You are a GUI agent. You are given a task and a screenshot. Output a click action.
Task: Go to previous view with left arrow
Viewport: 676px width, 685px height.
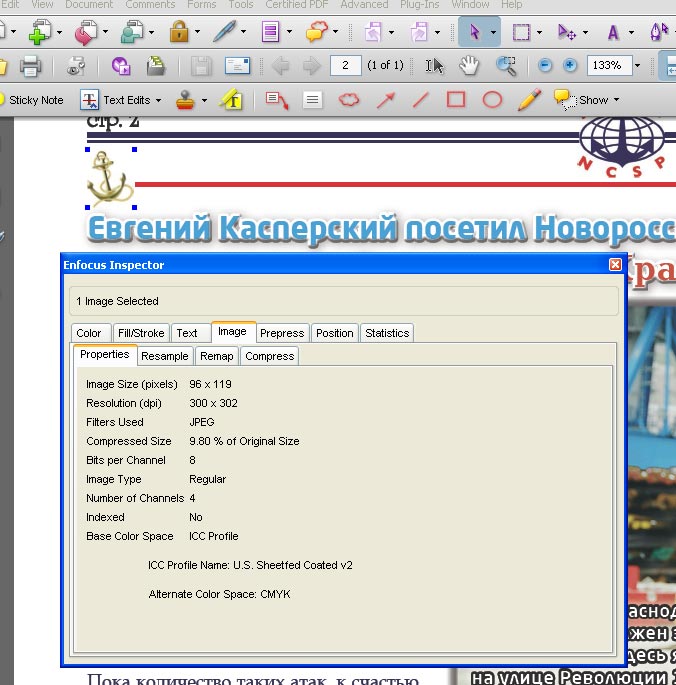280,66
